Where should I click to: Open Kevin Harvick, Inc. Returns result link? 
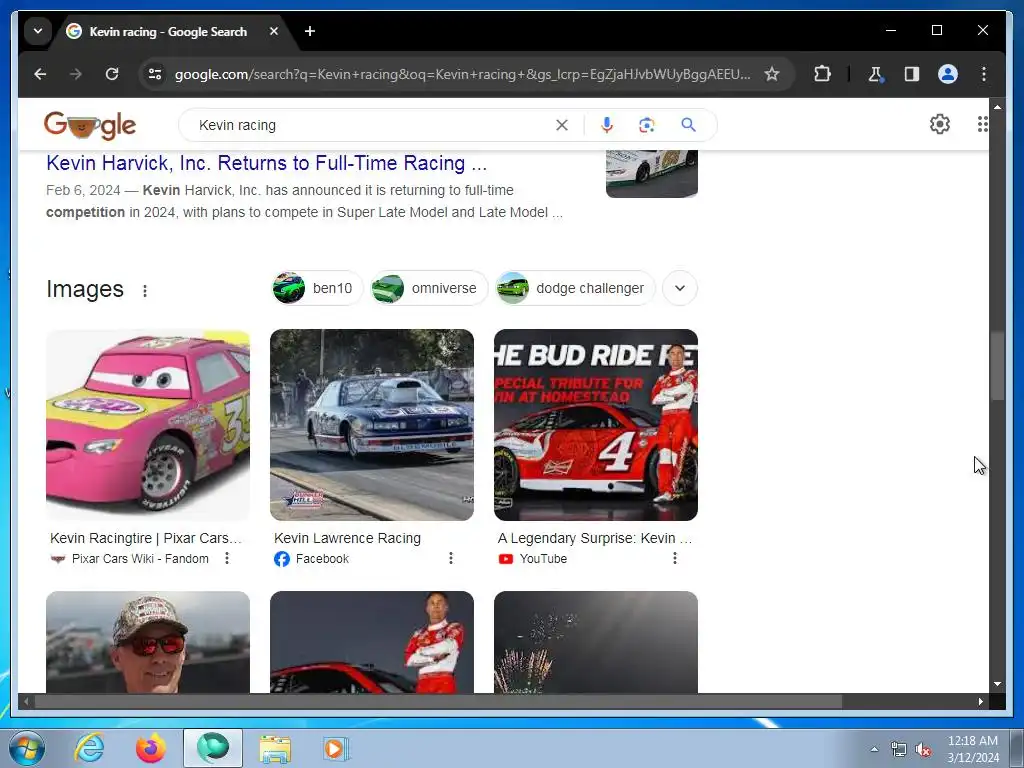click(x=266, y=163)
